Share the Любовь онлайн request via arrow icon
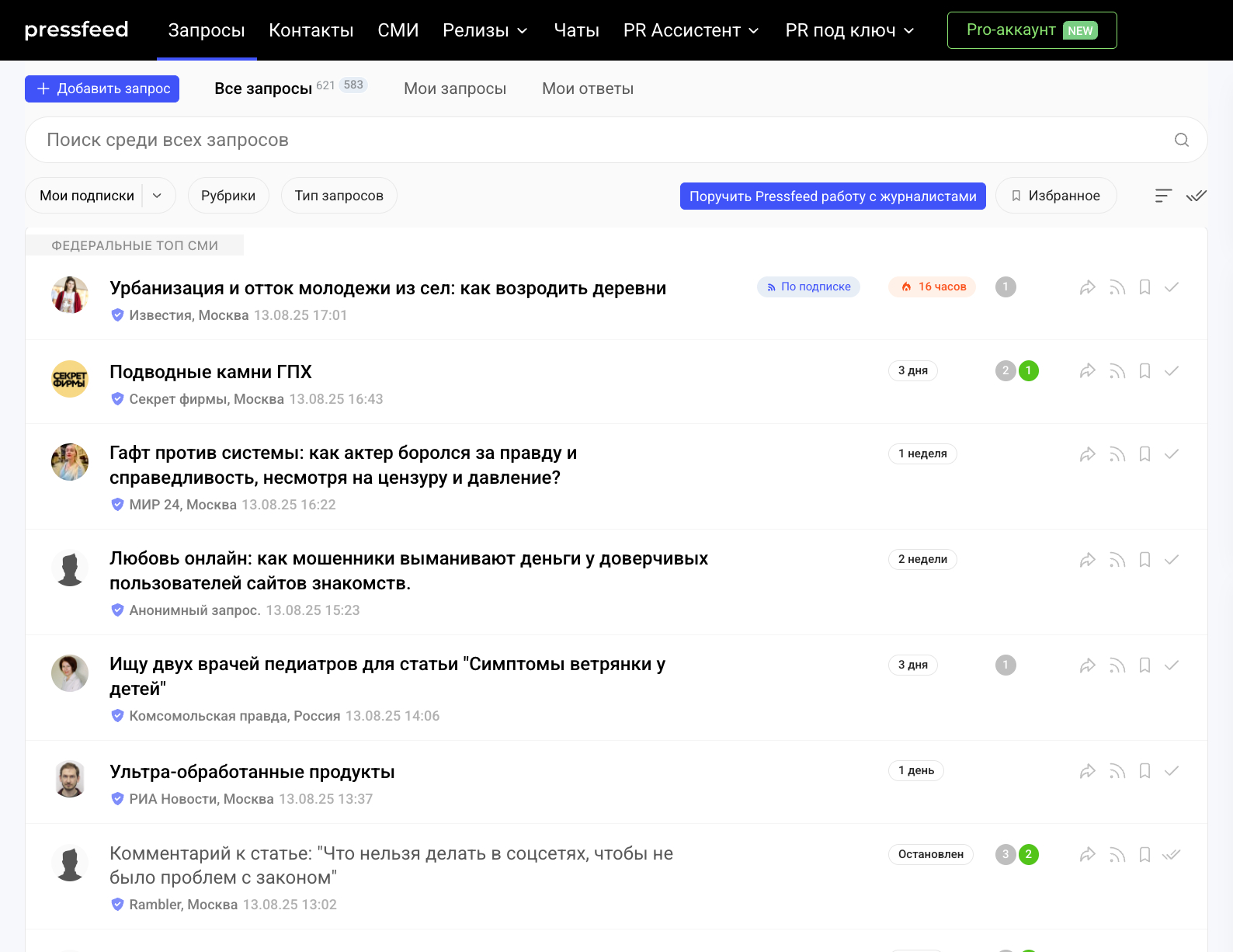This screenshot has height=952, width=1233. (1087, 560)
